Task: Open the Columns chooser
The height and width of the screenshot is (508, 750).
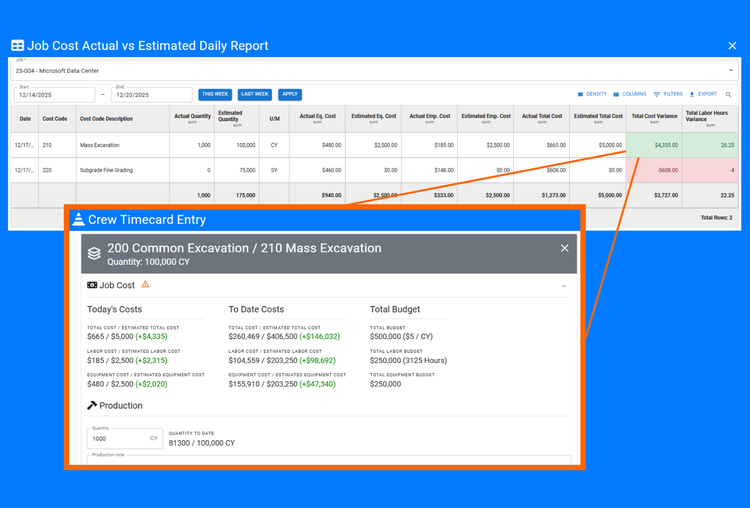Action: coord(629,94)
